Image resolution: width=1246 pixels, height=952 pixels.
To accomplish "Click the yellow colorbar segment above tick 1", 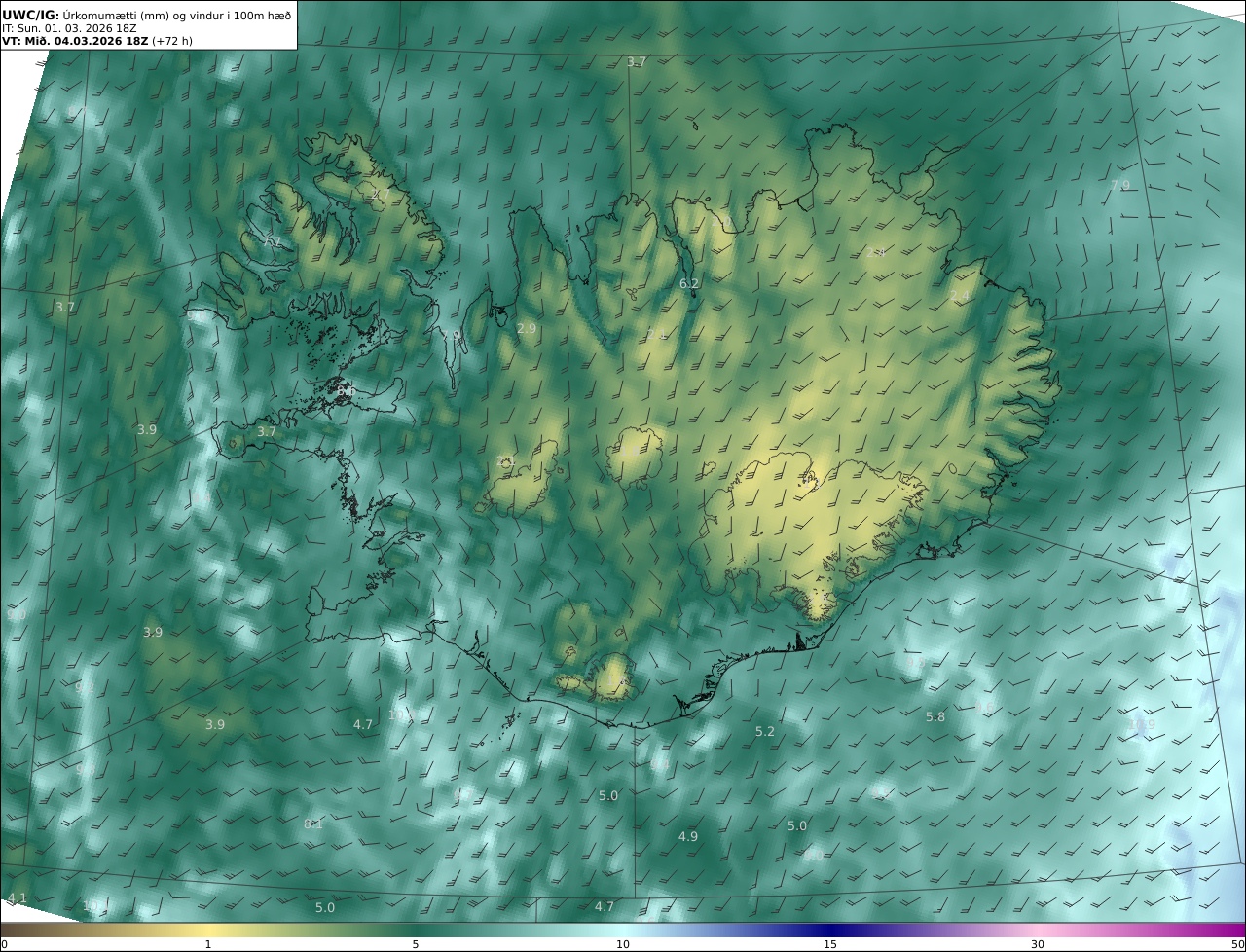I will coord(208,931).
